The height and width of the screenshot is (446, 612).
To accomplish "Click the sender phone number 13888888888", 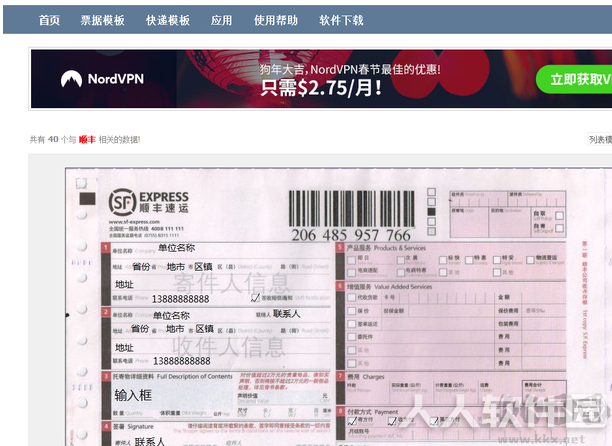I will click(180, 299).
